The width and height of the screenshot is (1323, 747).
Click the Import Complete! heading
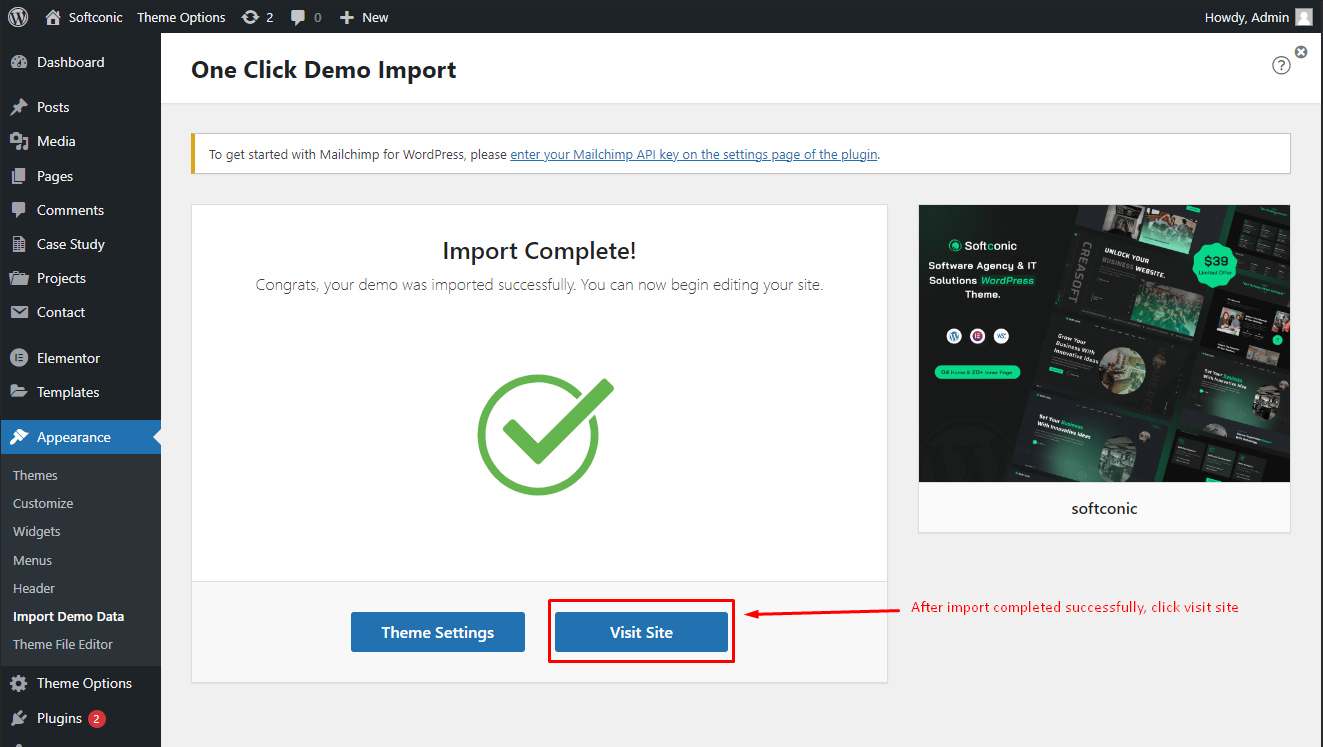539,250
